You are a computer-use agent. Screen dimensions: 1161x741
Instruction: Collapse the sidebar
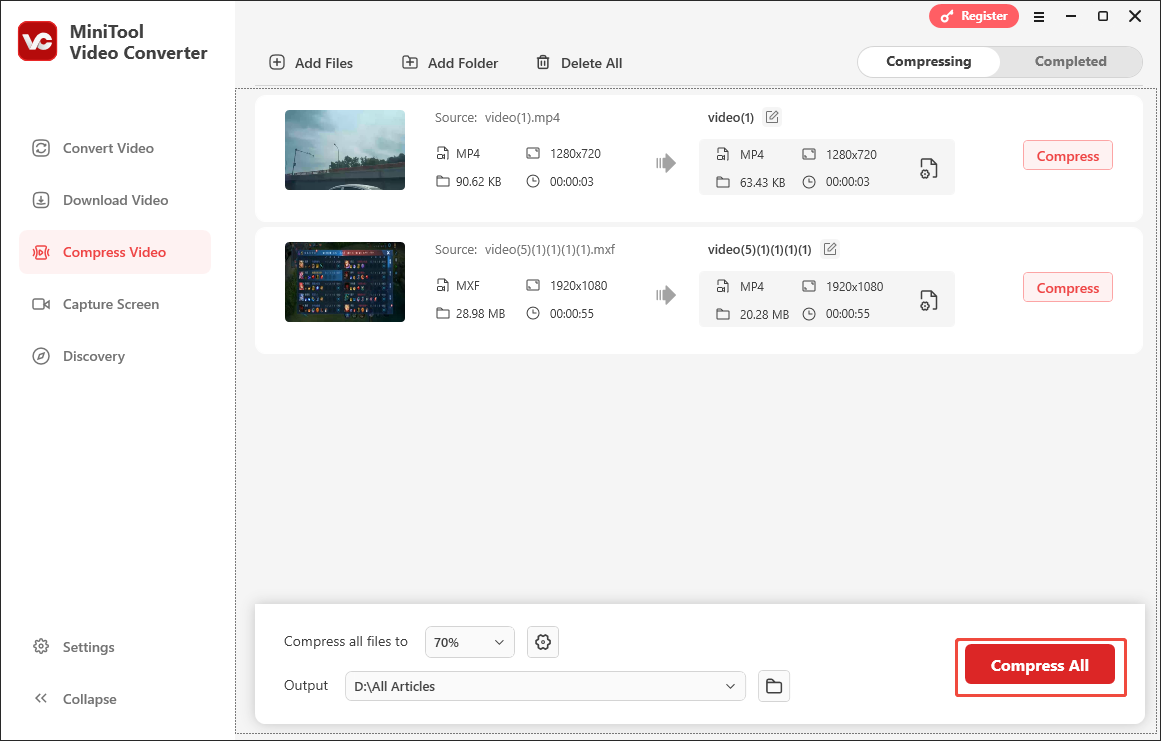click(x=76, y=699)
